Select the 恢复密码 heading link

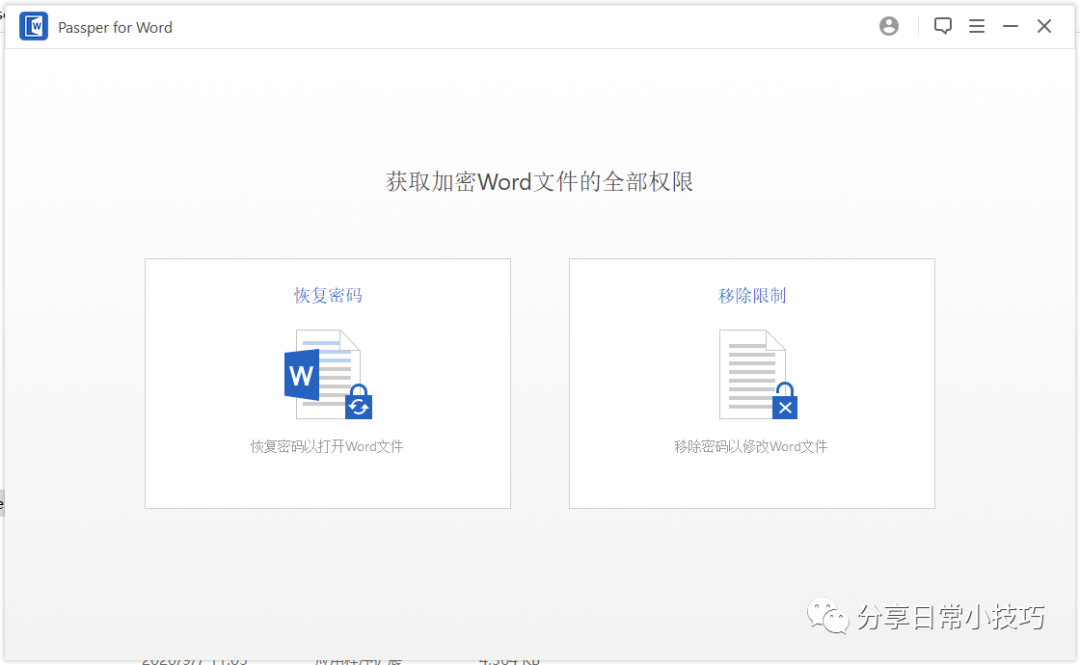(328, 296)
